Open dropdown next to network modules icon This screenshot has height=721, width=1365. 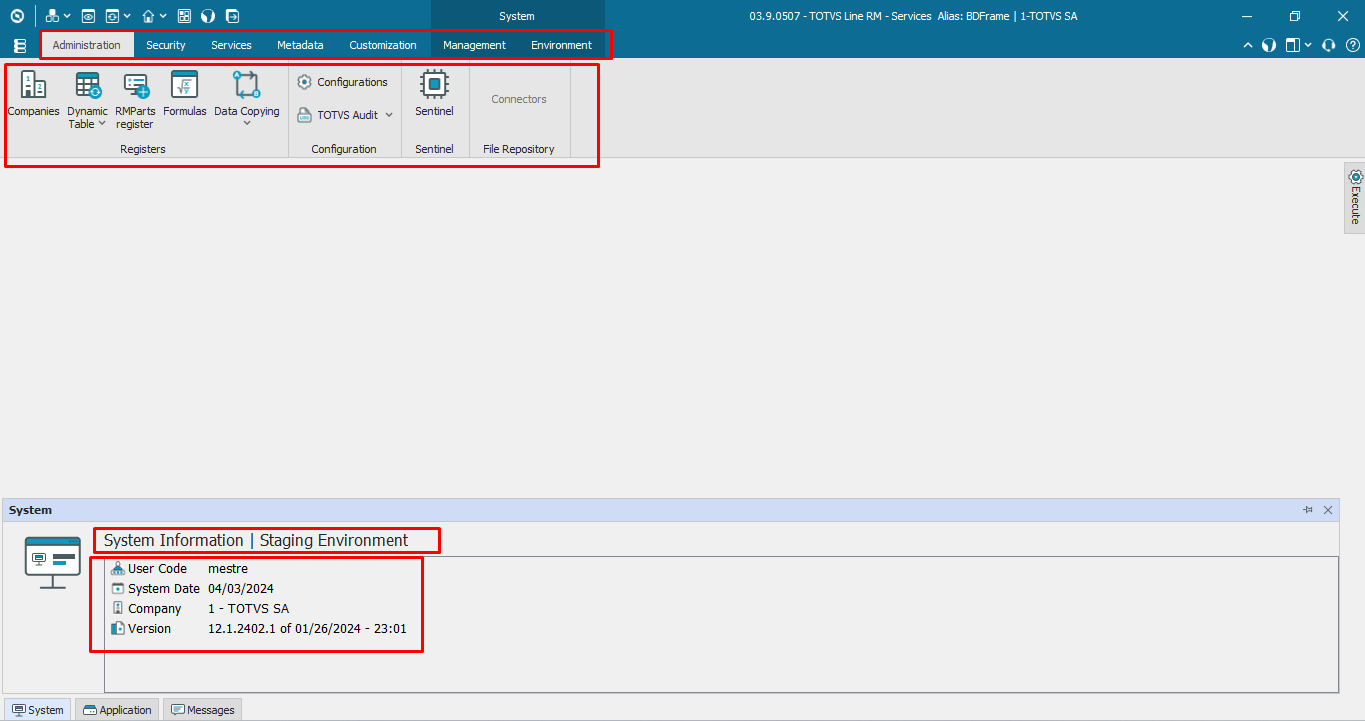[67, 16]
